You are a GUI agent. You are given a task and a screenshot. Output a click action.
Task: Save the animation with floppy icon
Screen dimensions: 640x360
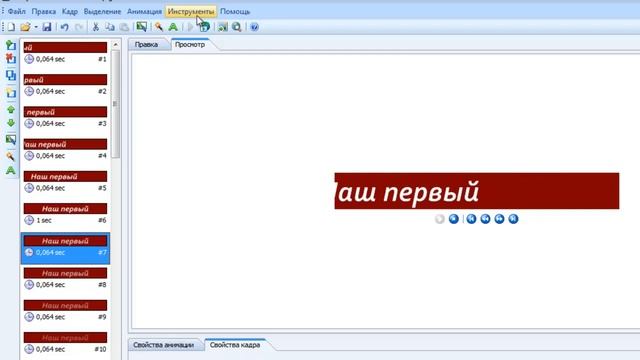tap(47, 27)
